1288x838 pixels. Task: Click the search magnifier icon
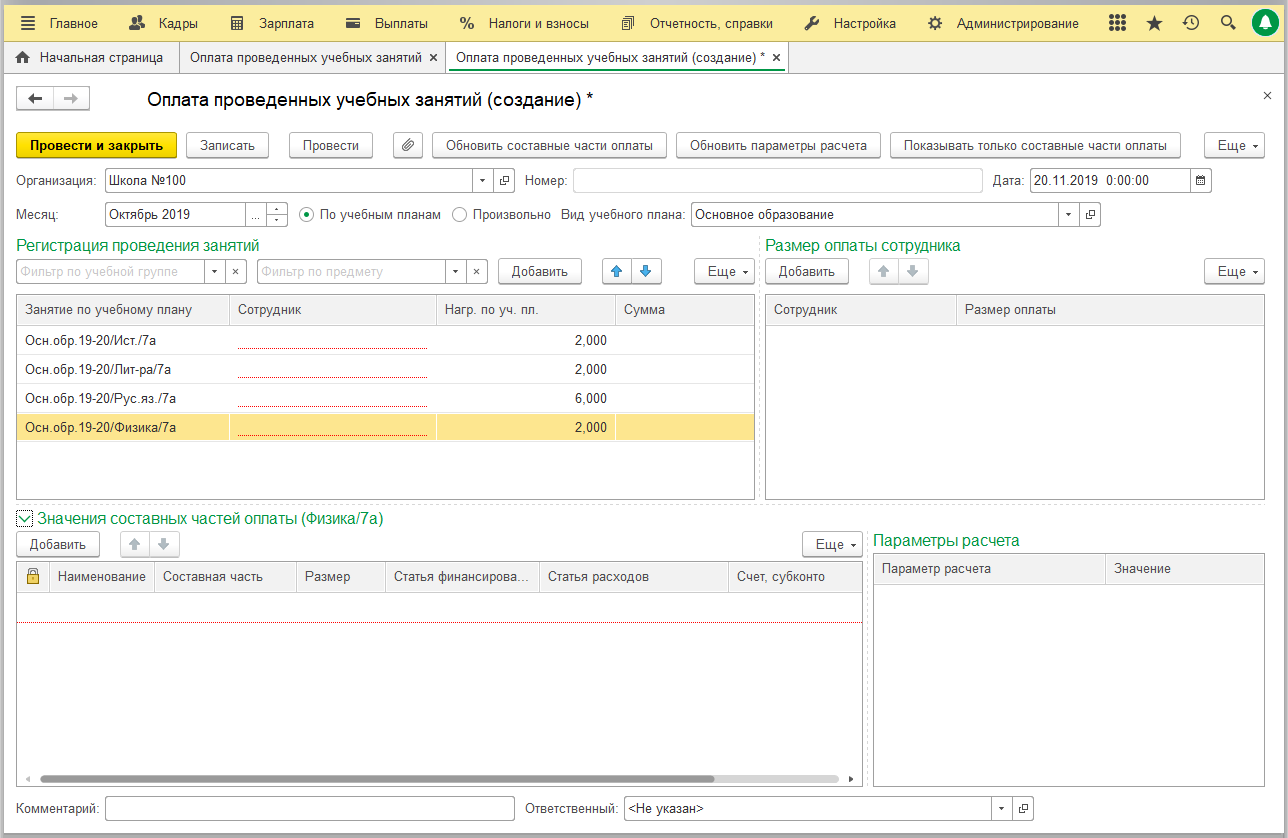coord(1228,23)
